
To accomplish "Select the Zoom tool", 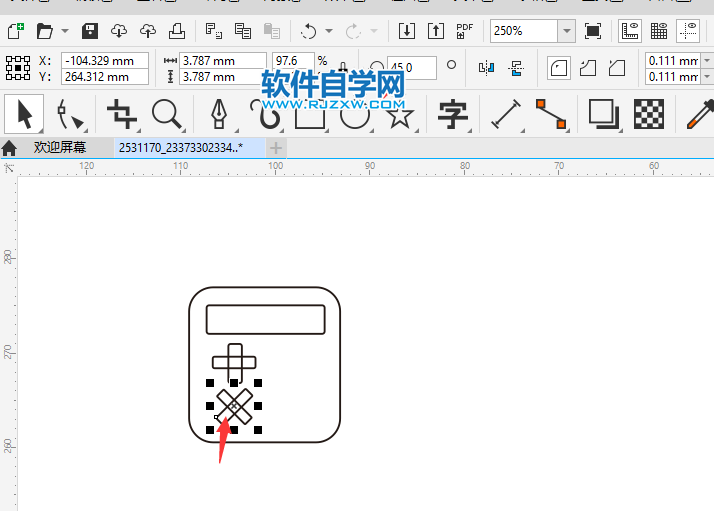I will (167, 114).
